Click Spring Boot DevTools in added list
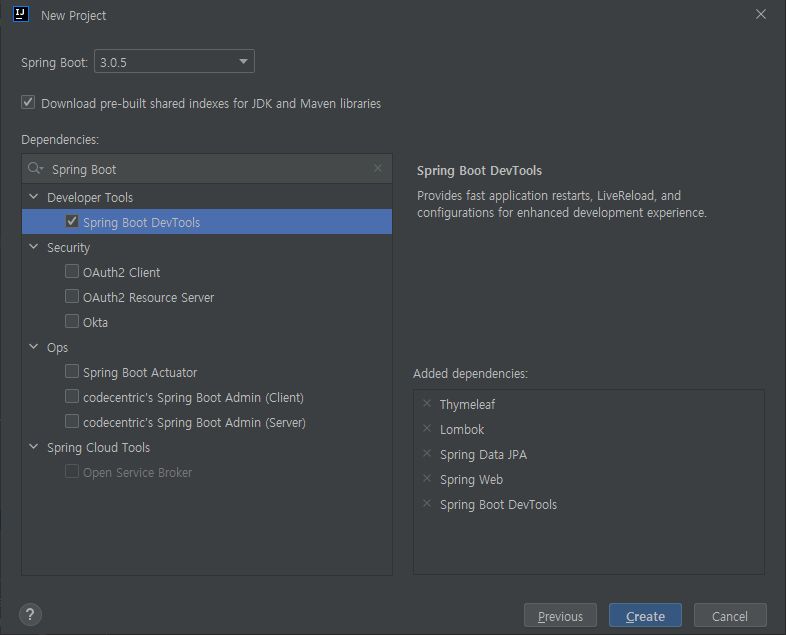Viewport: 786px width, 635px height. click(499, 505)
